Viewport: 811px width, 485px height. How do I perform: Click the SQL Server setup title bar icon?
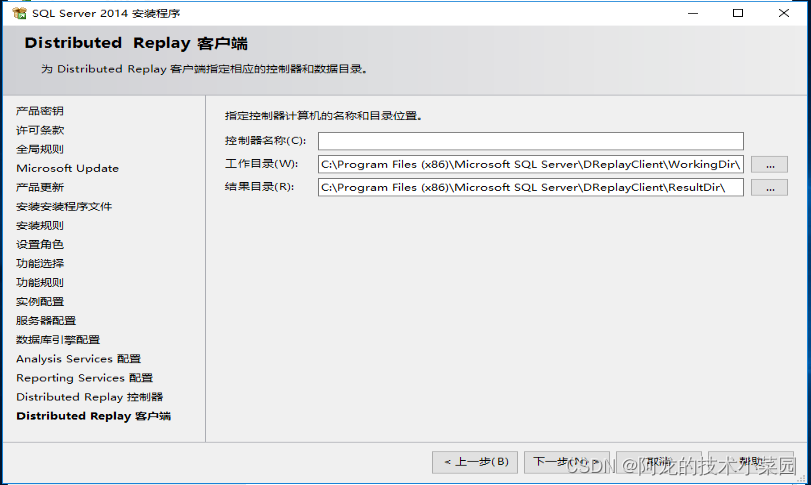click(19, 13)
